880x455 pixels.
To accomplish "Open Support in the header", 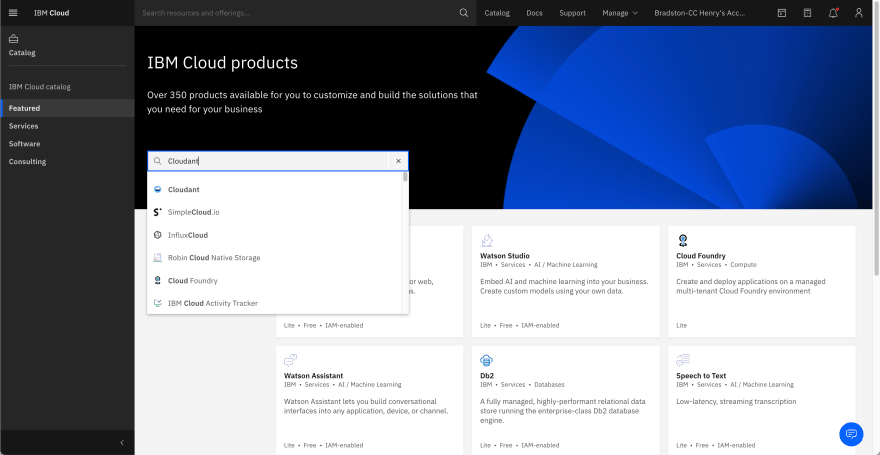I will click(x=572, y=13).
